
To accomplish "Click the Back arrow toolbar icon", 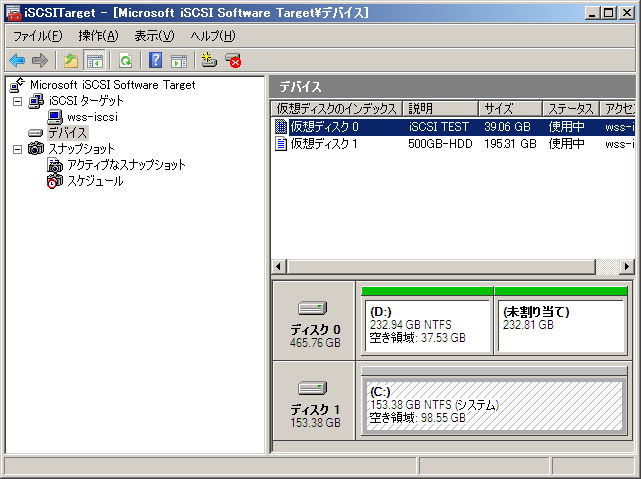I will coord(17,61).
